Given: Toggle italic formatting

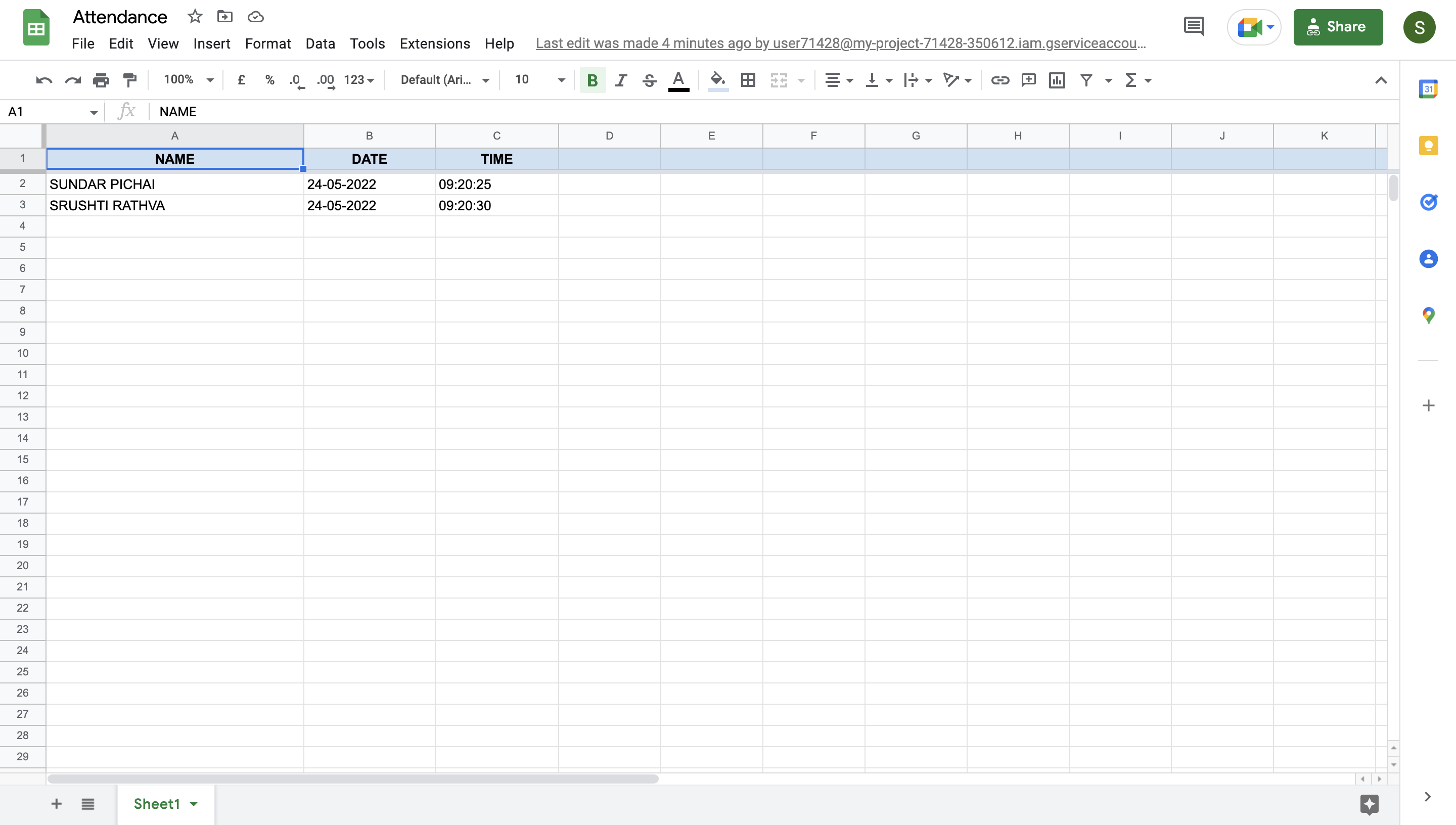Looking at the screenshot, I should [621, 80].
